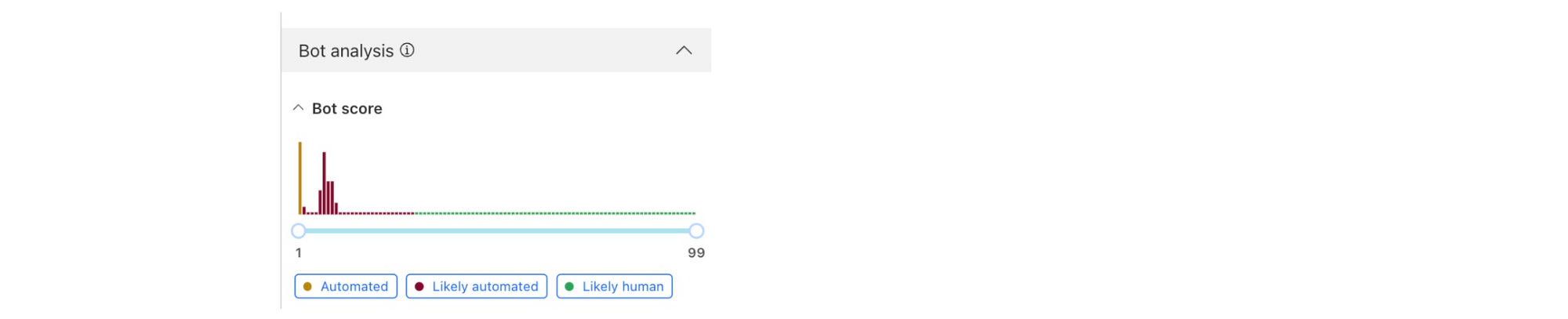
Task: Click the Bot score section label
Action: [347, 109]
